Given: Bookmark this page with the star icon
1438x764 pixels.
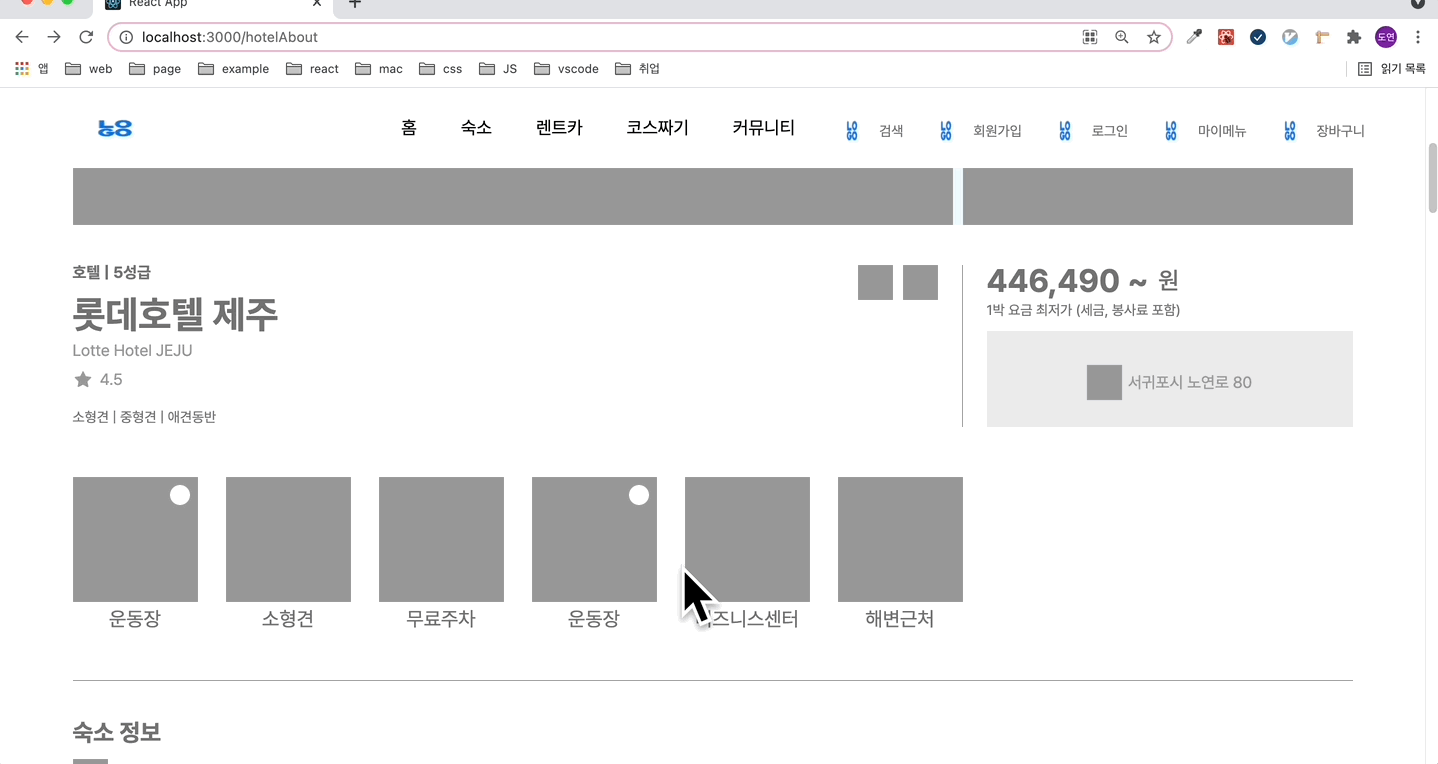Looking at the screenshot, I should (x=1154, y=37).
